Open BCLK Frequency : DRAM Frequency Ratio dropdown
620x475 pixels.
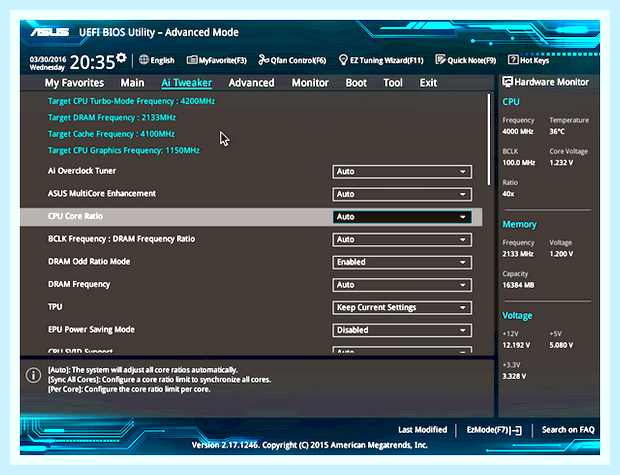[402, 239]
